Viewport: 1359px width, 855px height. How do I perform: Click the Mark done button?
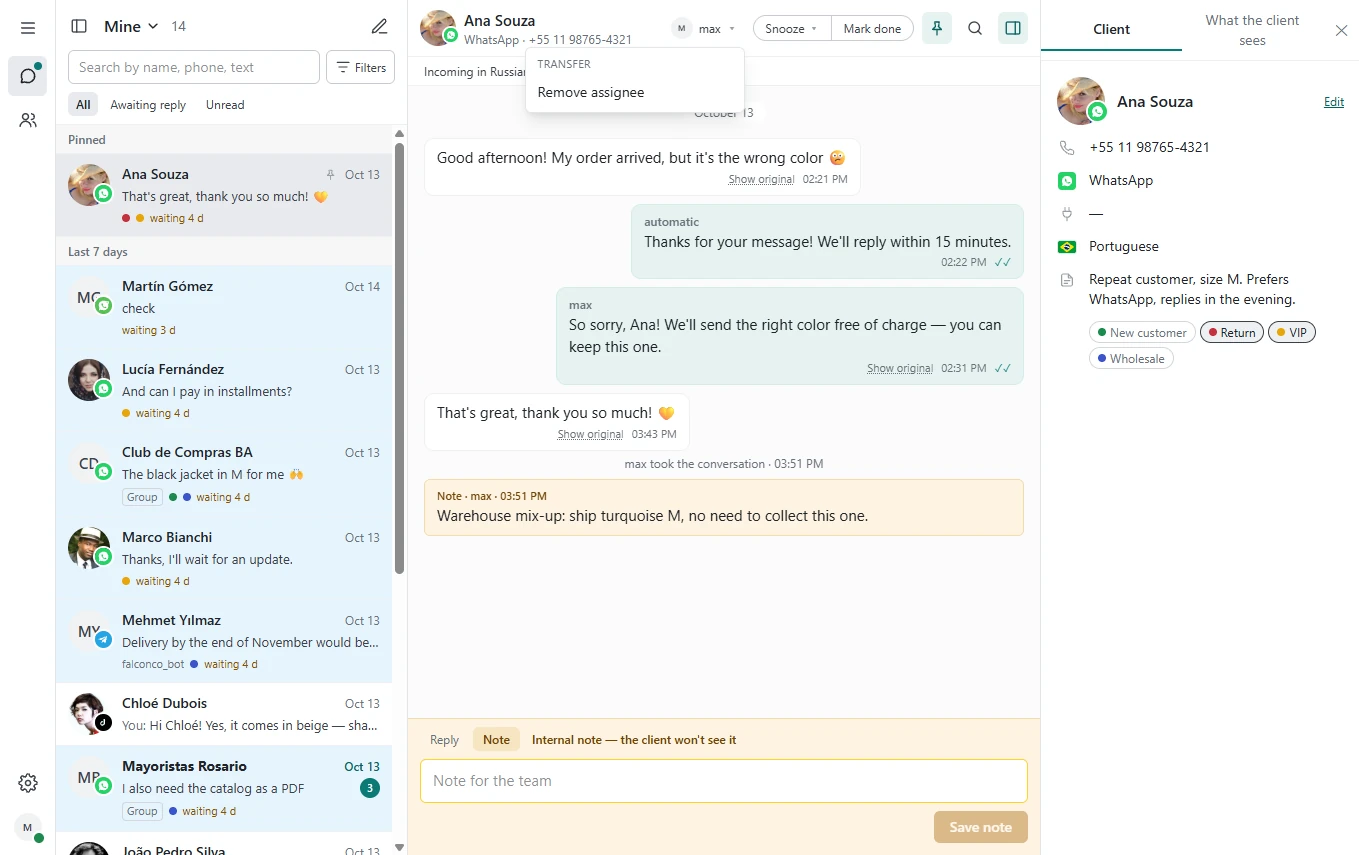pos(872,29)
